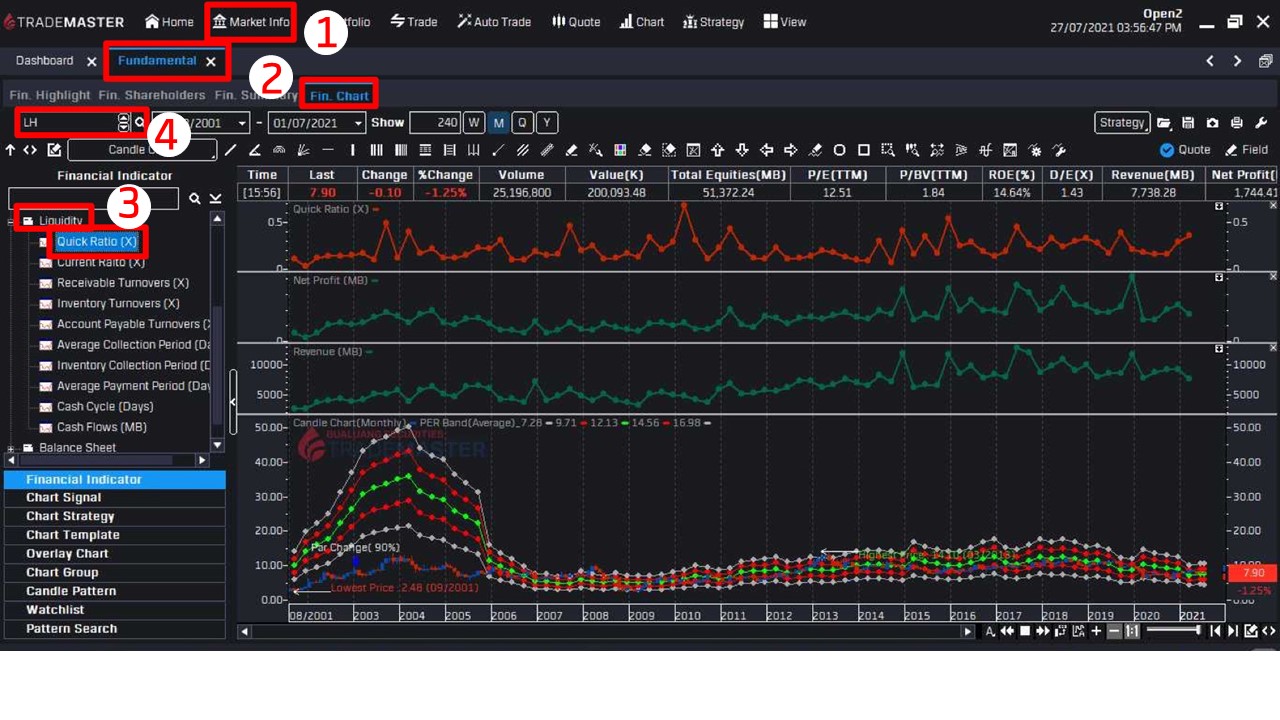Open the Chart menu
This screenshot has width=1280, height=720.
coord(641,22)
